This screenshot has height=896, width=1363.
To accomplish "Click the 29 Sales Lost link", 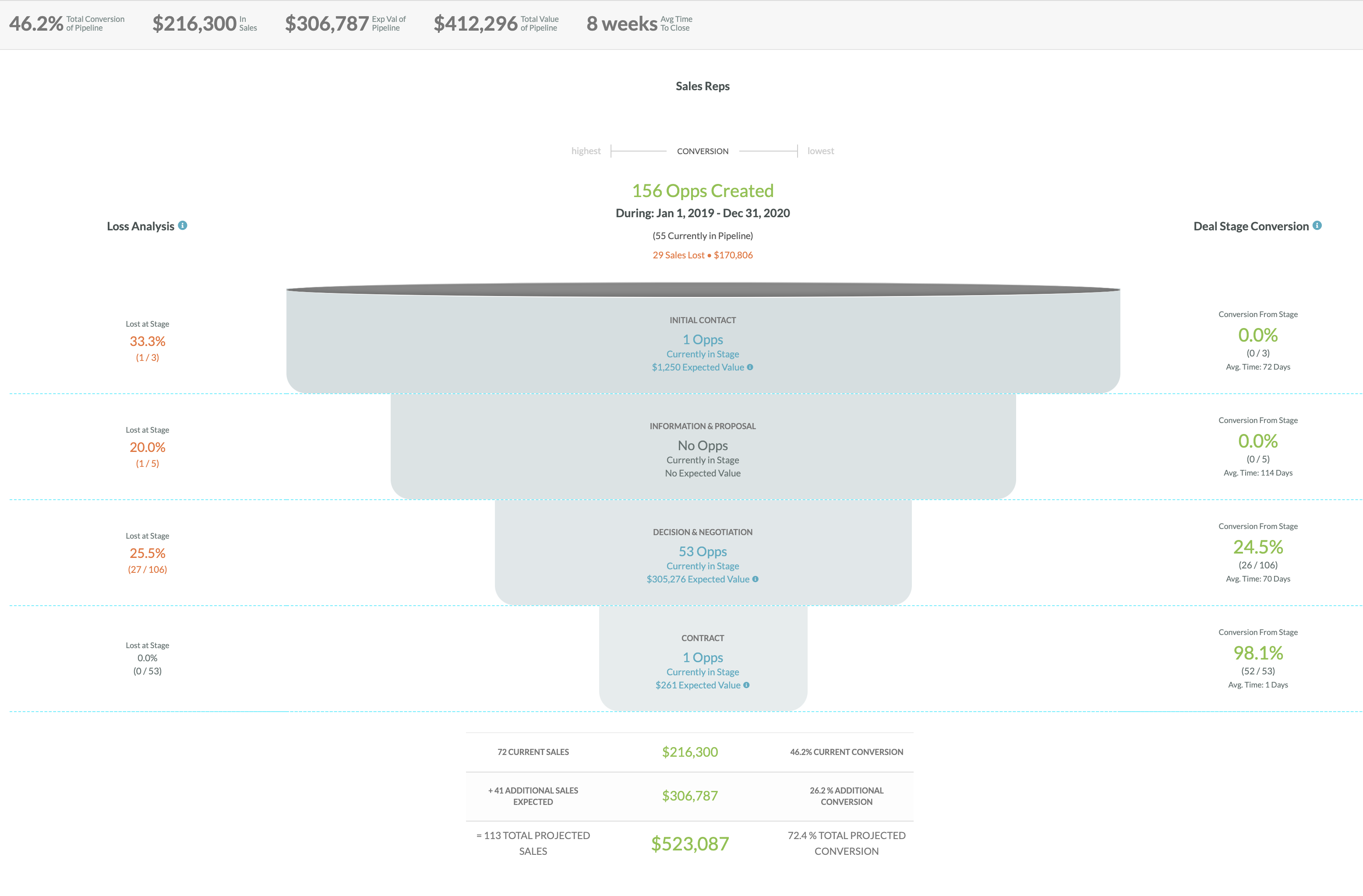I will pyautogui.click(x=703, y=255).
